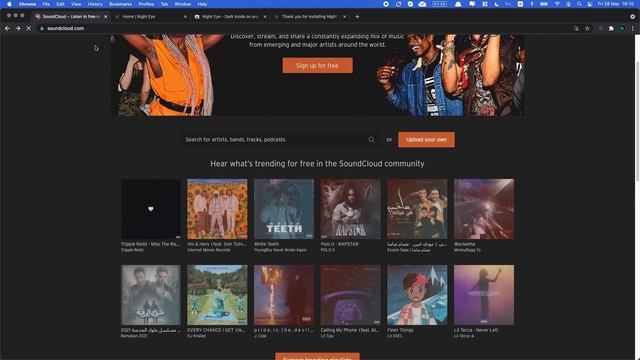Open the Trippie Redd Miss The Rage cover

[x=151, y=209]
